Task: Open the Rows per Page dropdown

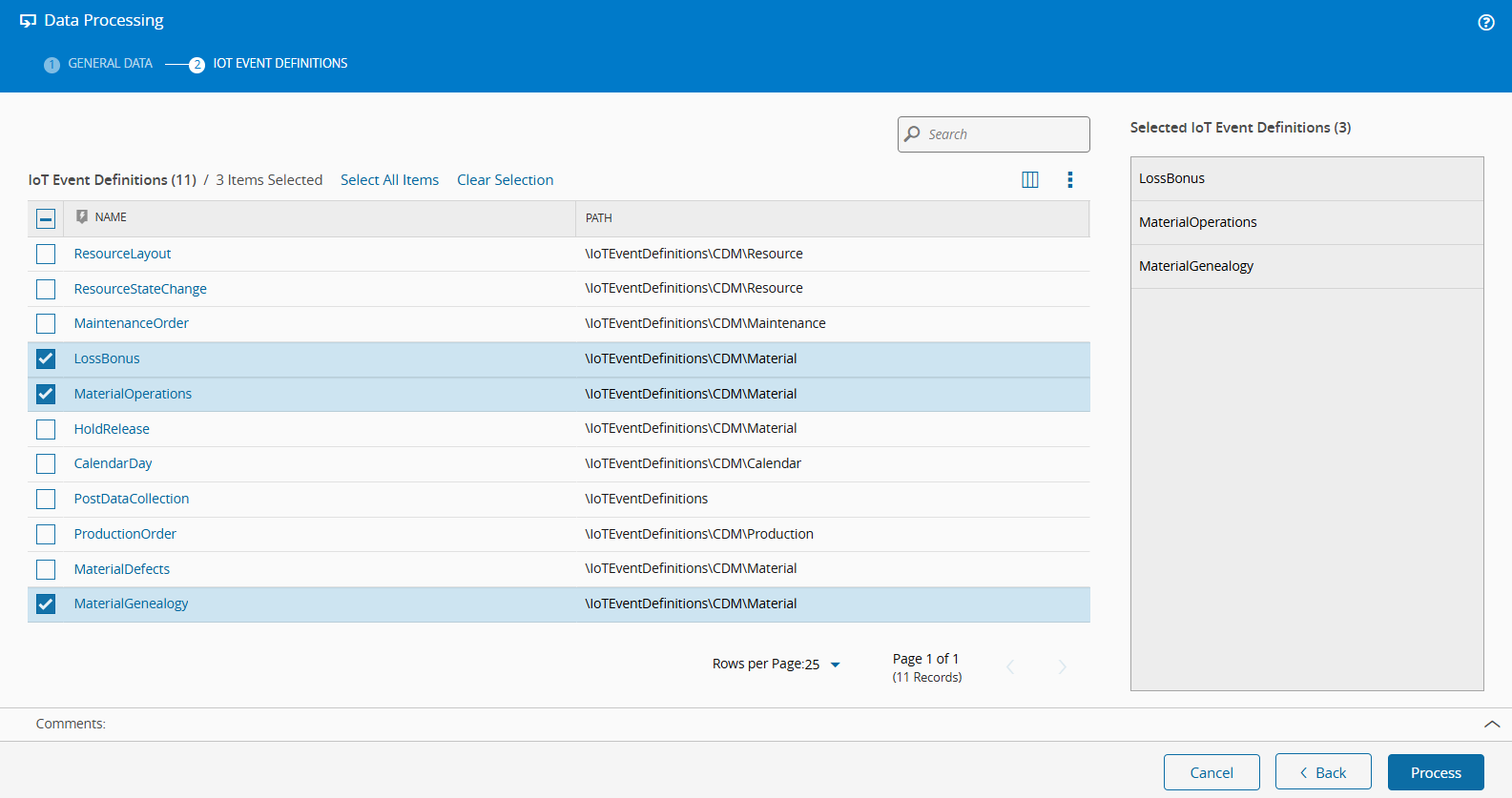Action: coord(835,665)
